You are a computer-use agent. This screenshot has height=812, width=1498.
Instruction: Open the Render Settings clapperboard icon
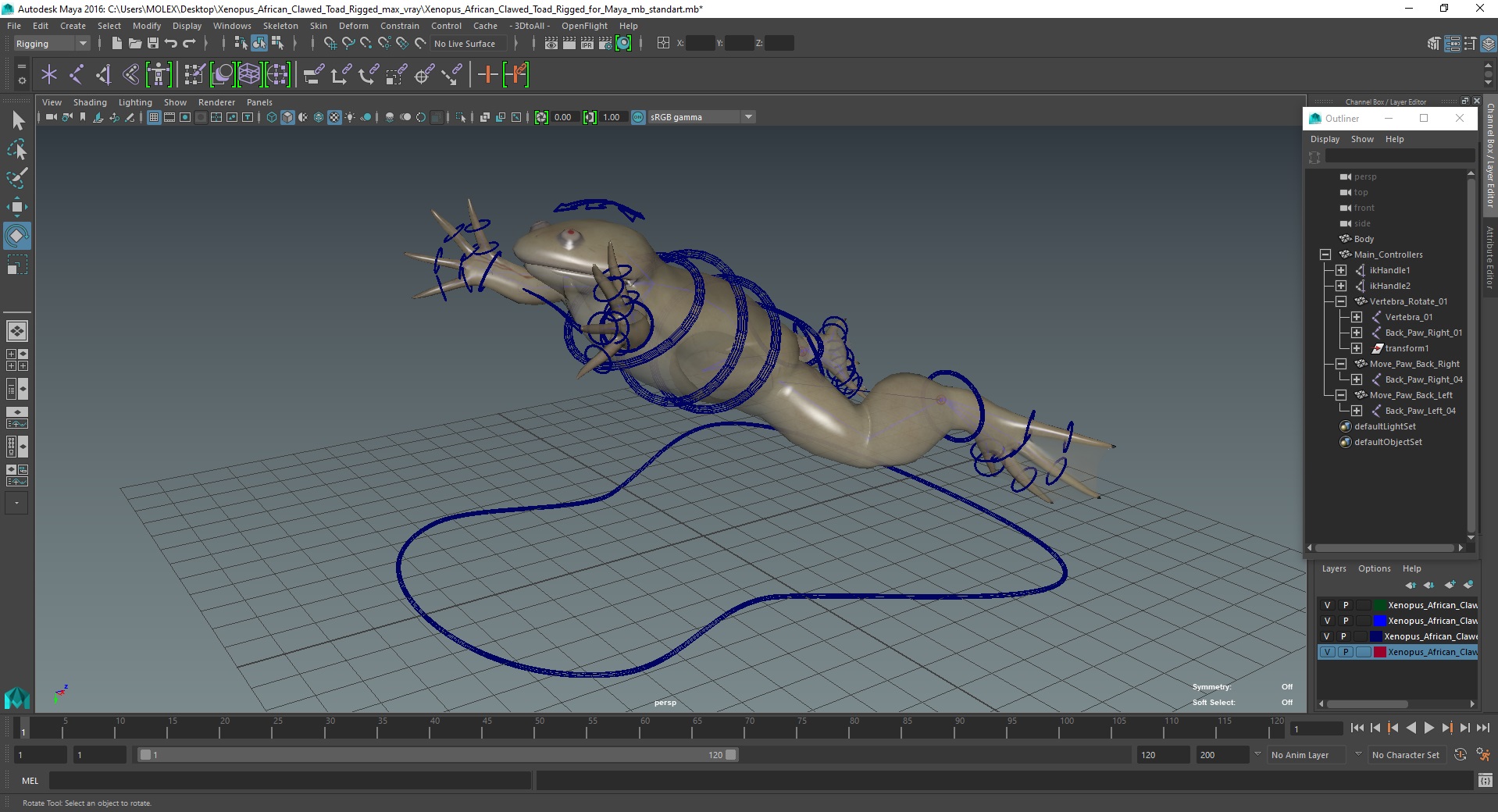click(x=605, y=44)
